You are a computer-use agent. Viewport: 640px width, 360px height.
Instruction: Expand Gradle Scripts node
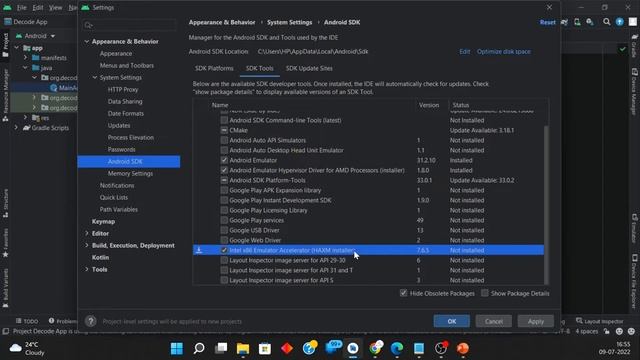tap(16, 128)
